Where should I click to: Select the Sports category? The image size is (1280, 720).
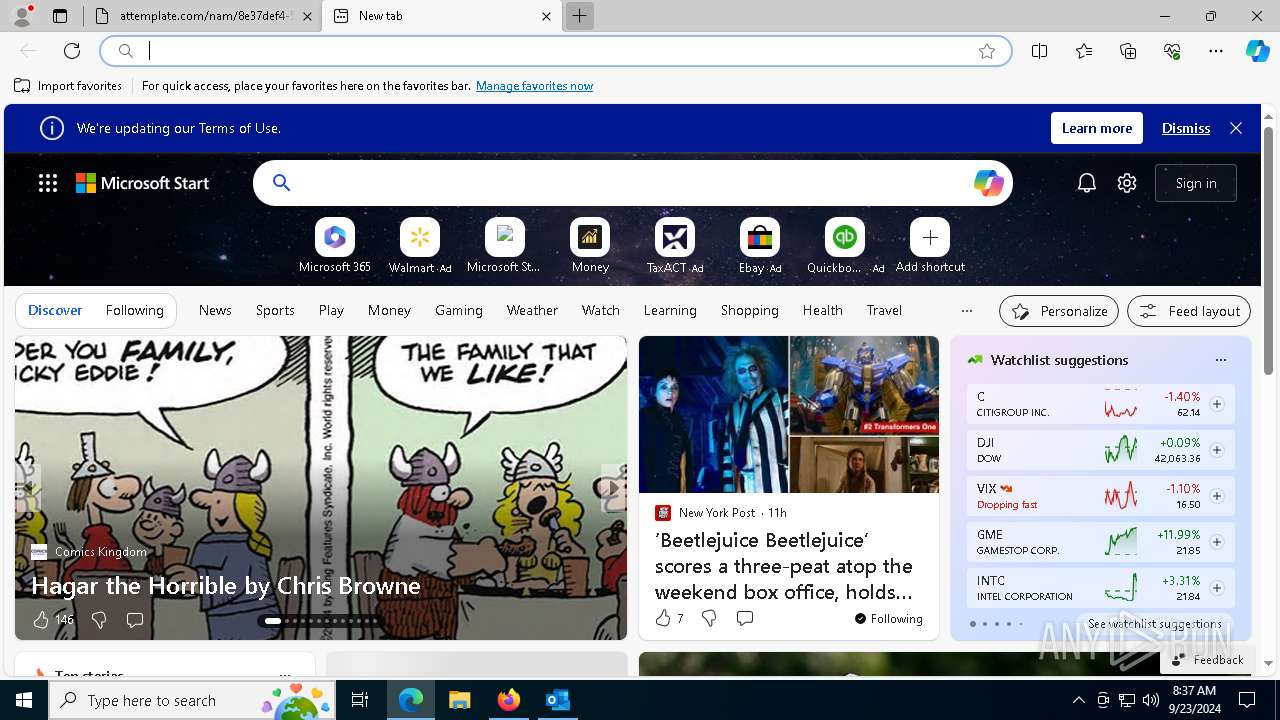[275, 311]
